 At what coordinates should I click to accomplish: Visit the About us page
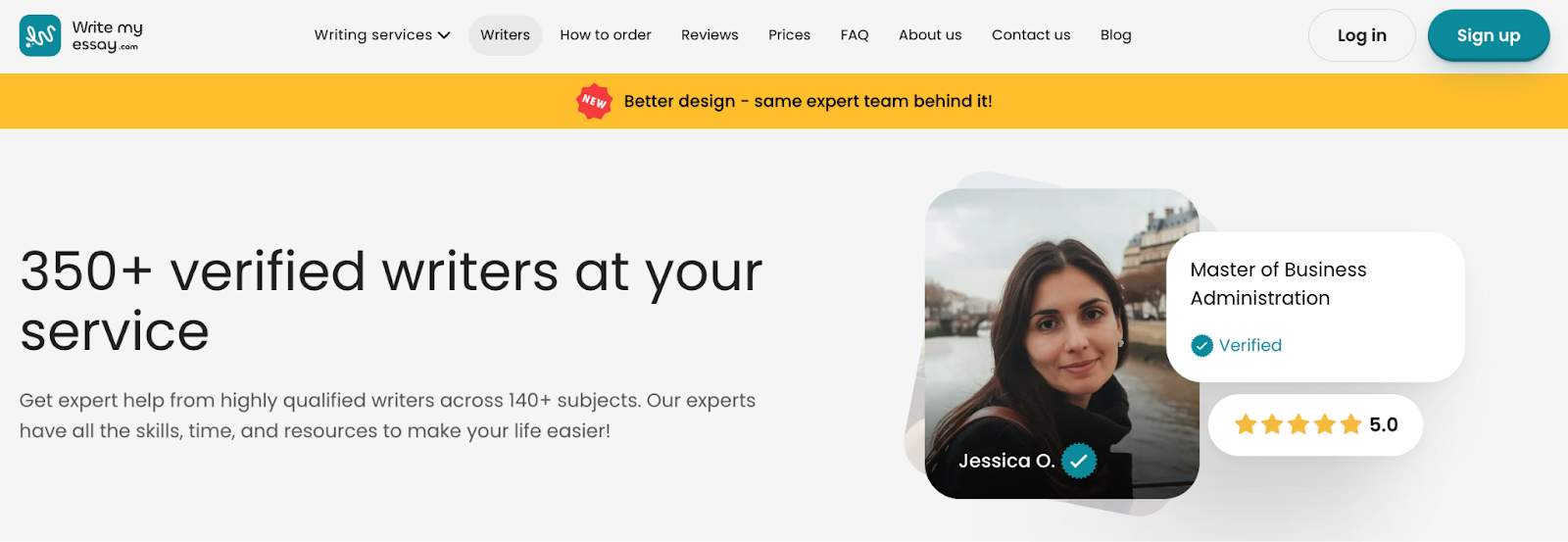(930, 35)
